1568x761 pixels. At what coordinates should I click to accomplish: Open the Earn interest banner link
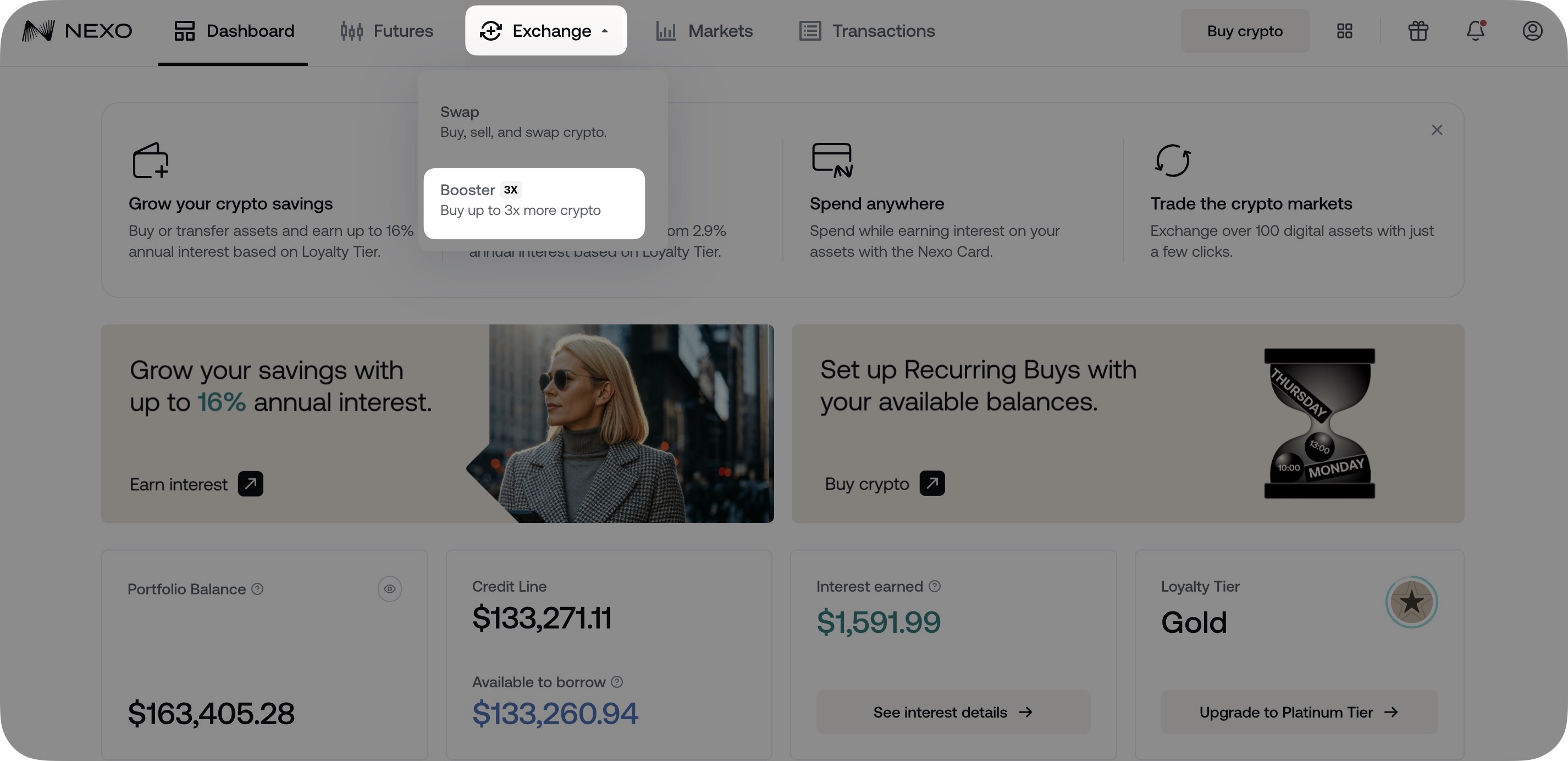[196, 484]
